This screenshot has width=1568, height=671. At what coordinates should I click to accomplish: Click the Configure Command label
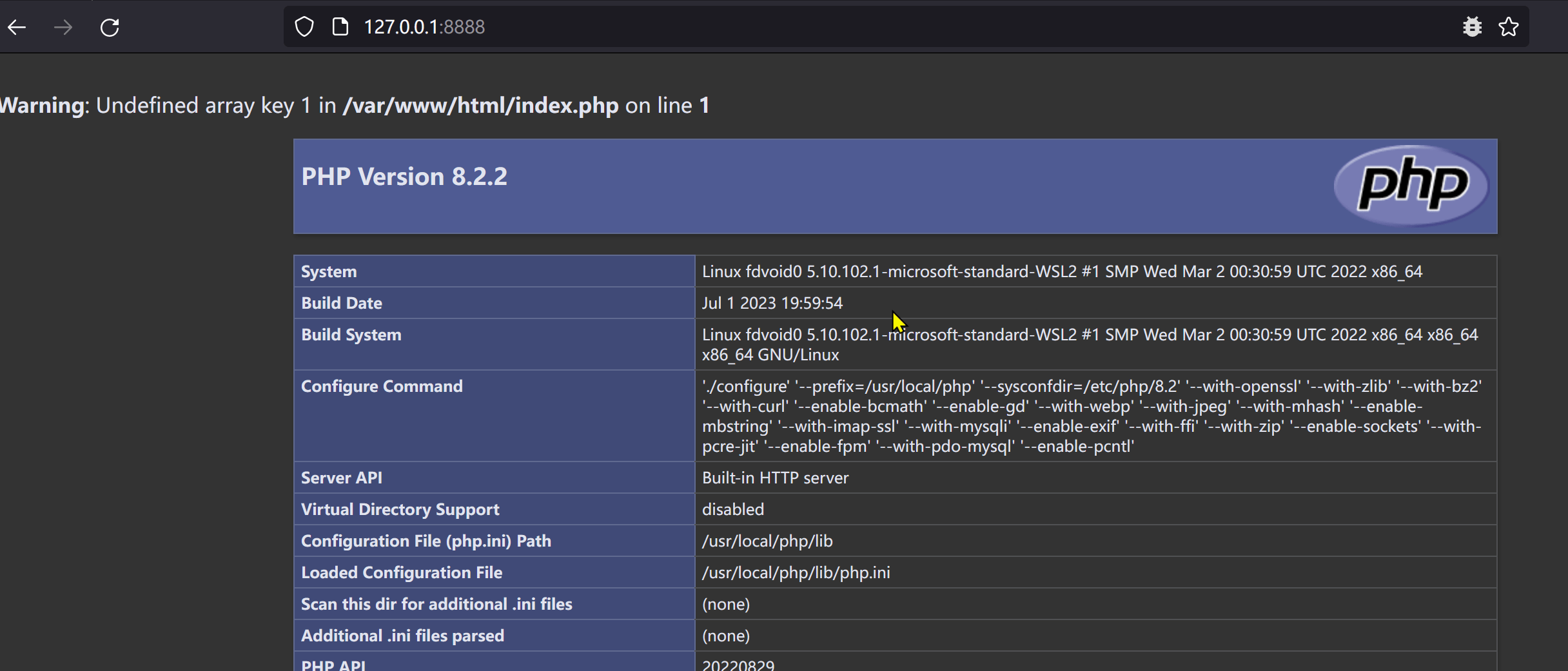click(x=382, y=386)
